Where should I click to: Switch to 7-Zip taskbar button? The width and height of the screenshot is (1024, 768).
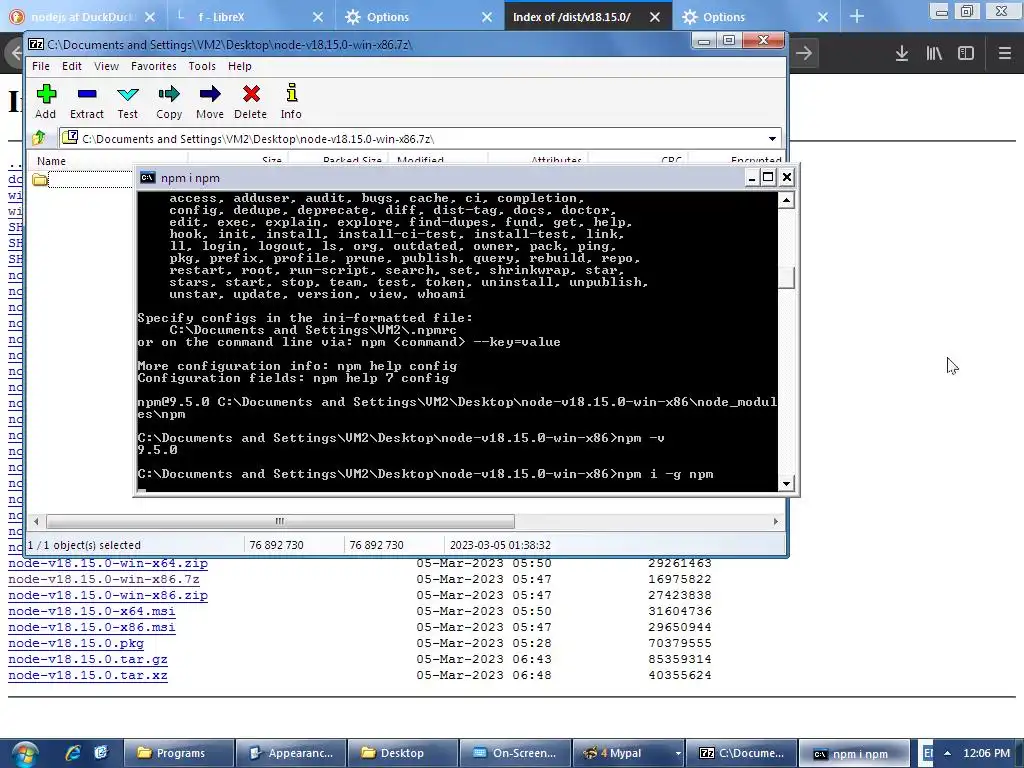click(741, 753)
